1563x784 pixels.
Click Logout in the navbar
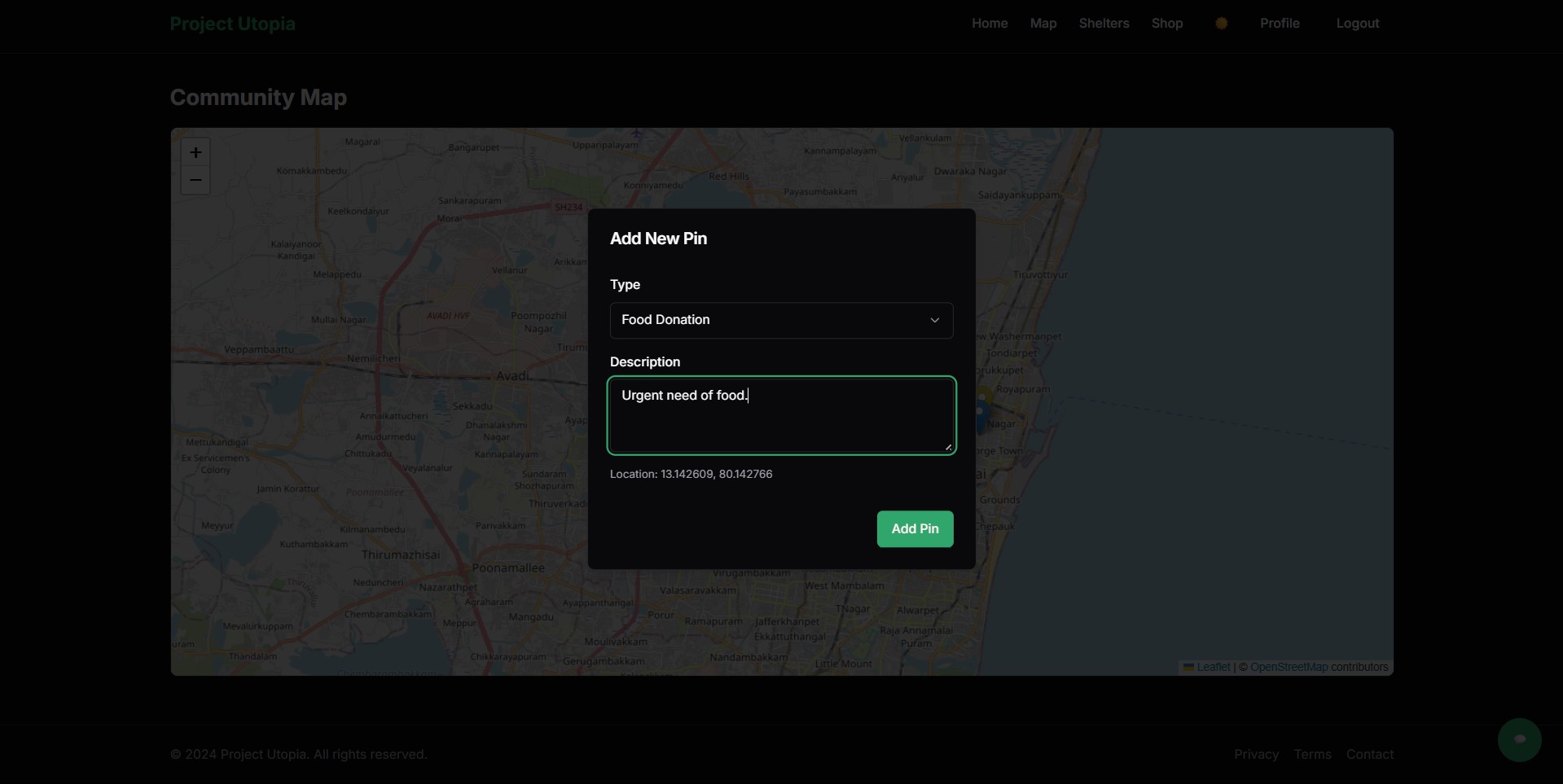coord(1358,24)
